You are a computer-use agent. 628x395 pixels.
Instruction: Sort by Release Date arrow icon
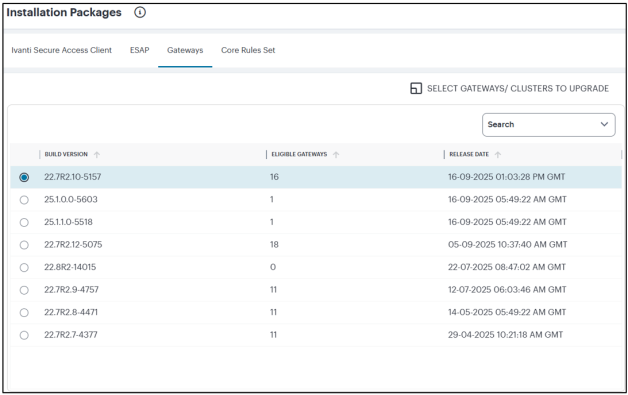tap(497, 155)
